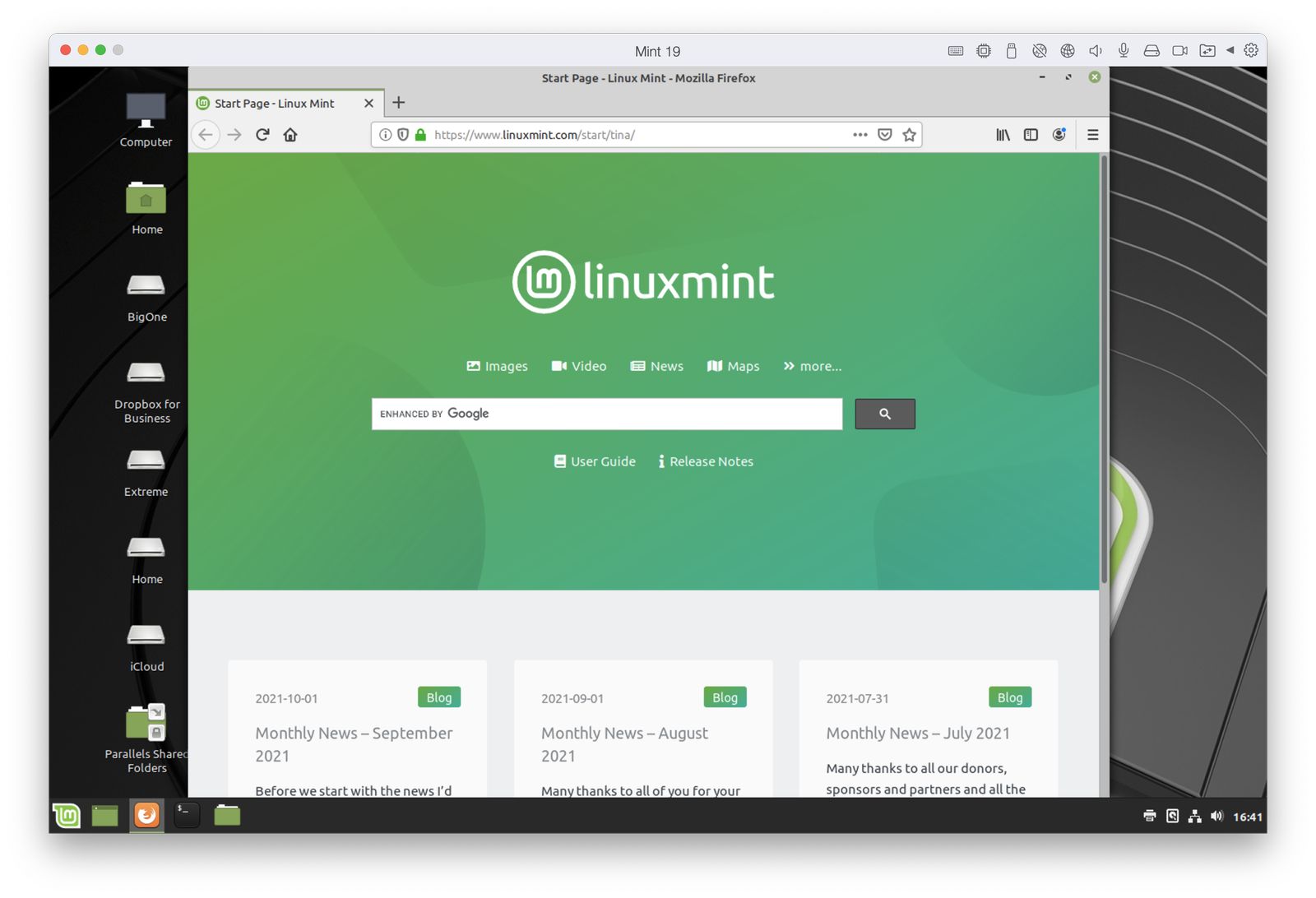The width and height of the screenshot is (1316, 898).
Task: Click Firefox icon in Mint panel
Action: pos(146,815)
